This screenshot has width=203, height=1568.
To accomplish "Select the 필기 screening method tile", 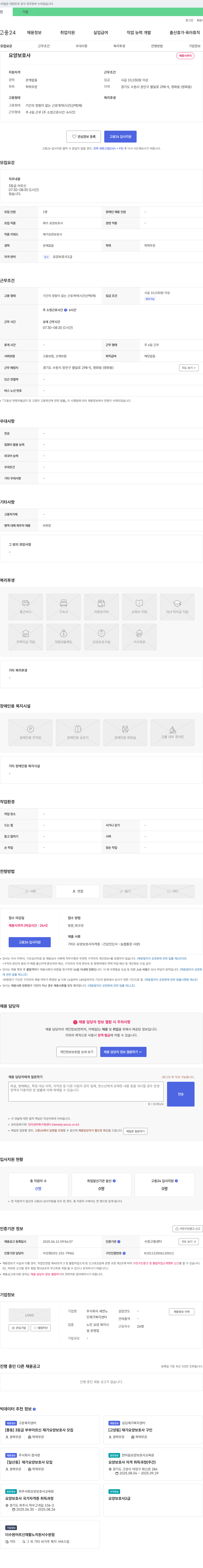I will coord(125,891).
